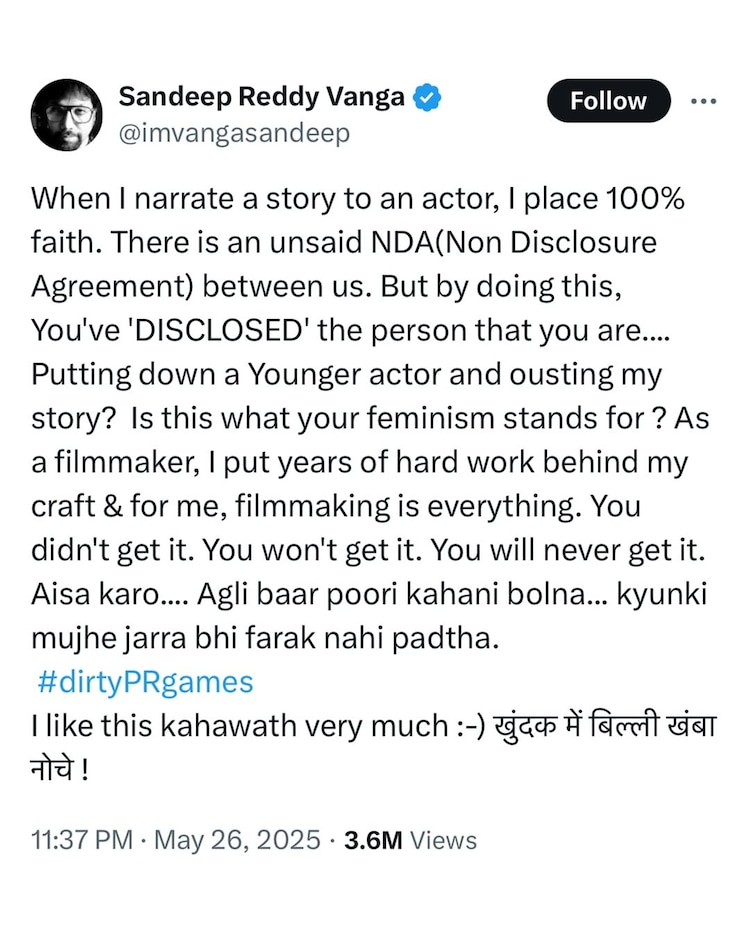Image resolution: width=750 pixels, height=937 pixels.
Task: Open the three-dot more options menu
Action: click(704, 101)
